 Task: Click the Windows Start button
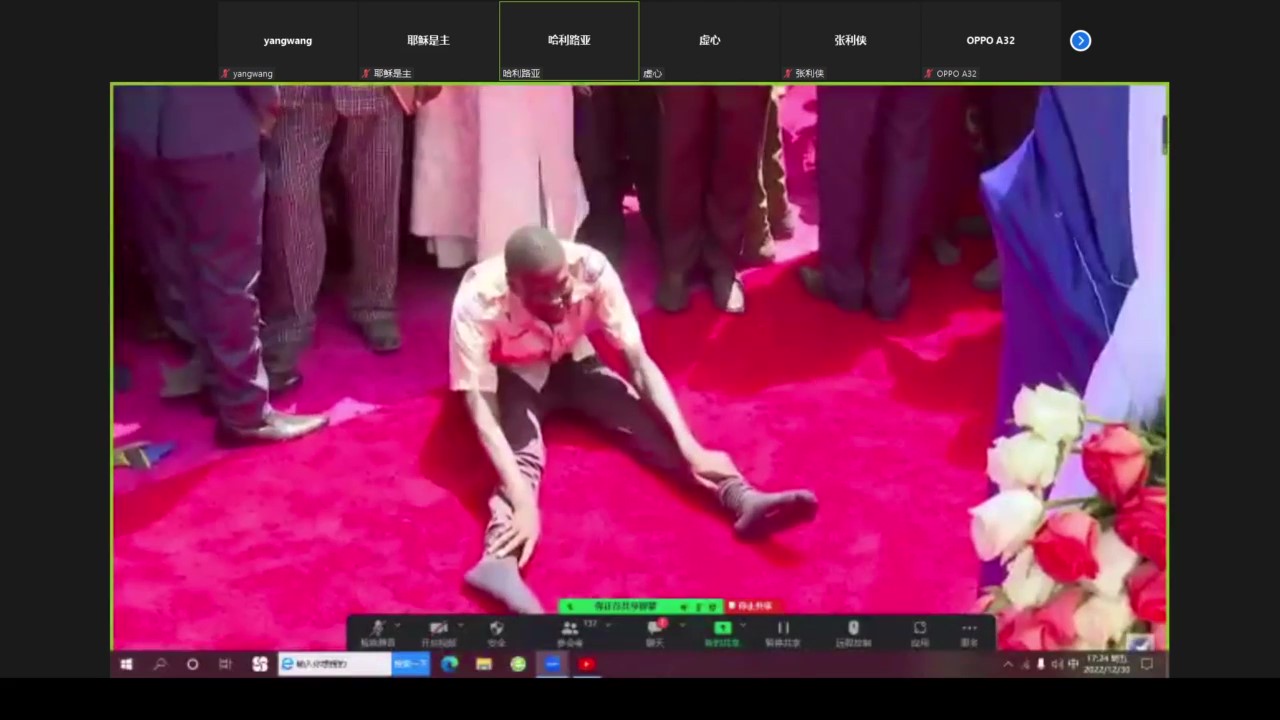tap(127, 664)
